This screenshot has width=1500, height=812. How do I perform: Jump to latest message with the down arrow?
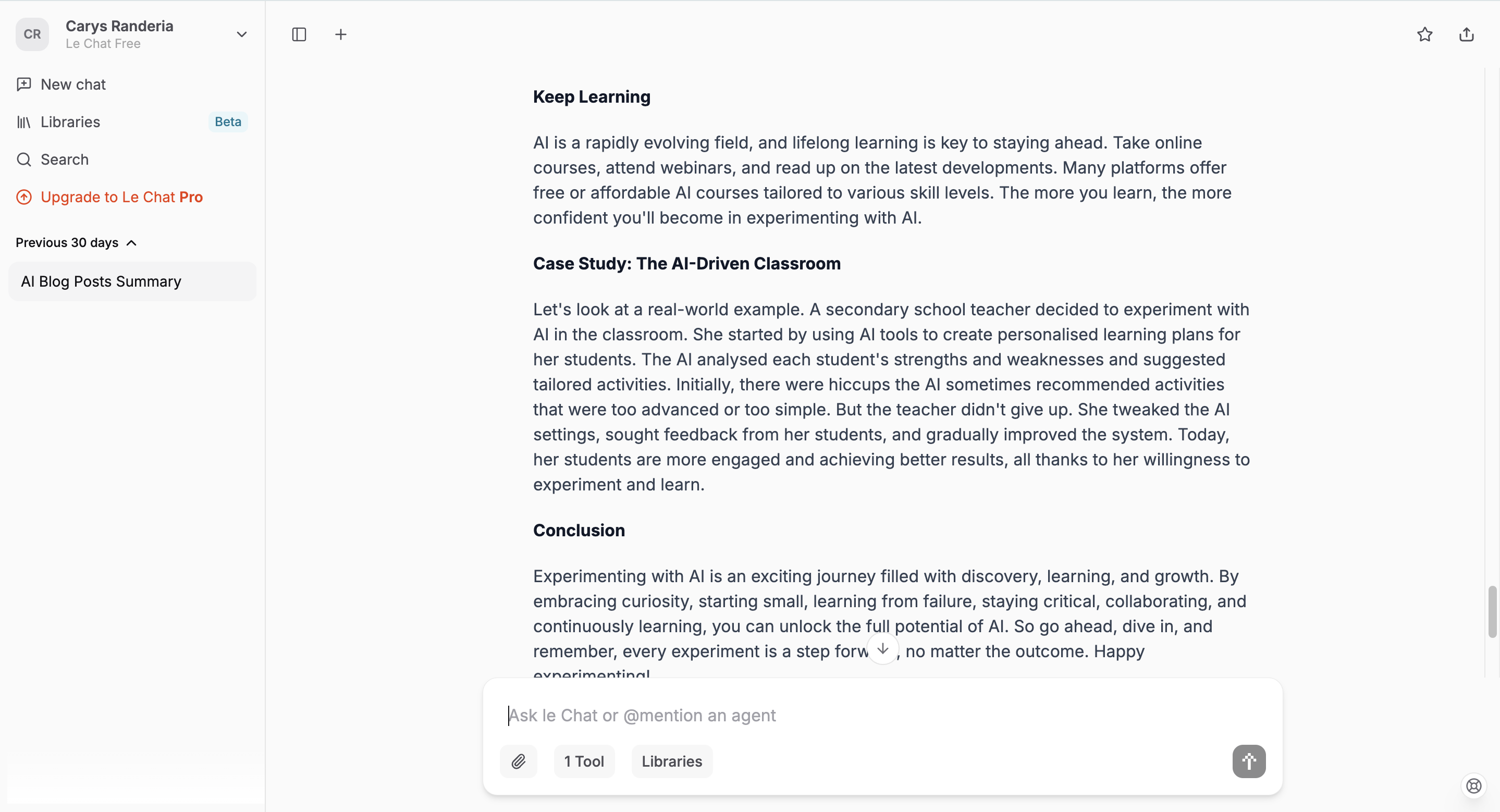pyautogui.click(x=882, y=648)
